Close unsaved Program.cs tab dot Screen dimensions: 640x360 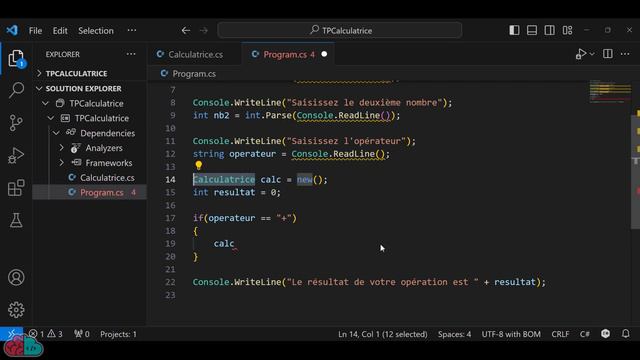324,54
